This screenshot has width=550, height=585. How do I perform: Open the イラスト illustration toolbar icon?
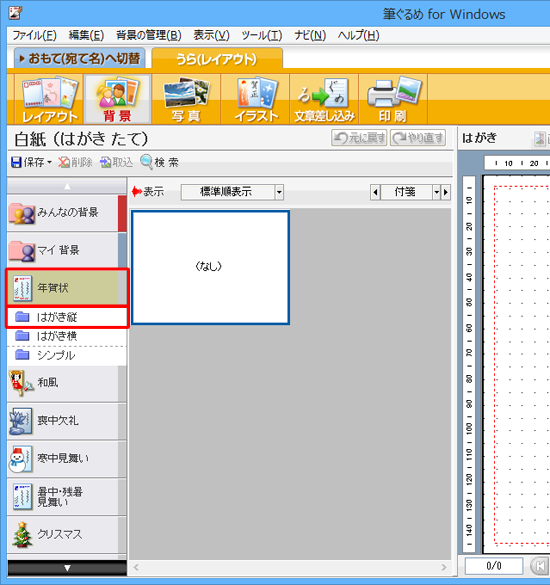[256, 99]
